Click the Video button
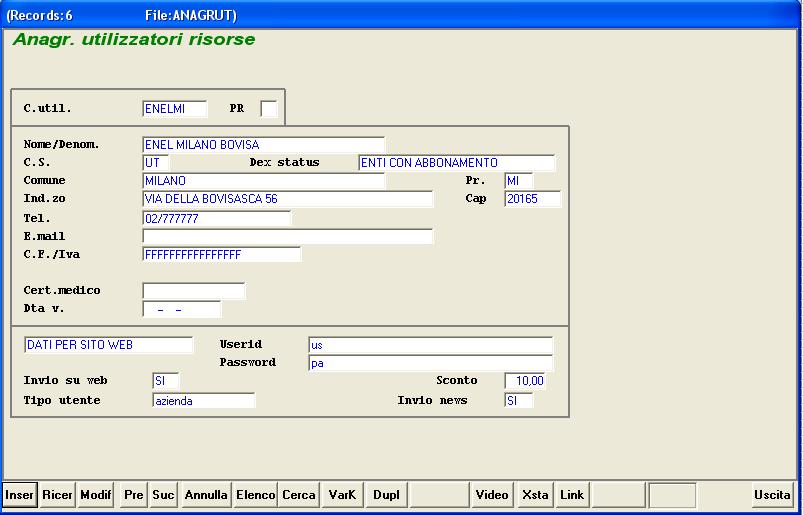Viewport: 803px width, 515px height. (492, 495)
